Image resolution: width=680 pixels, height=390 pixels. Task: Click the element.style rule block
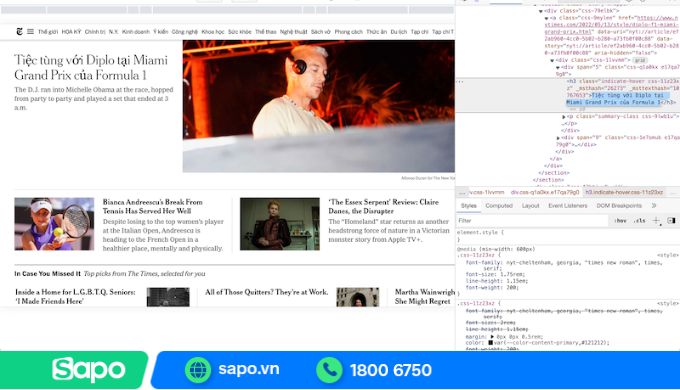click(568, 236)
